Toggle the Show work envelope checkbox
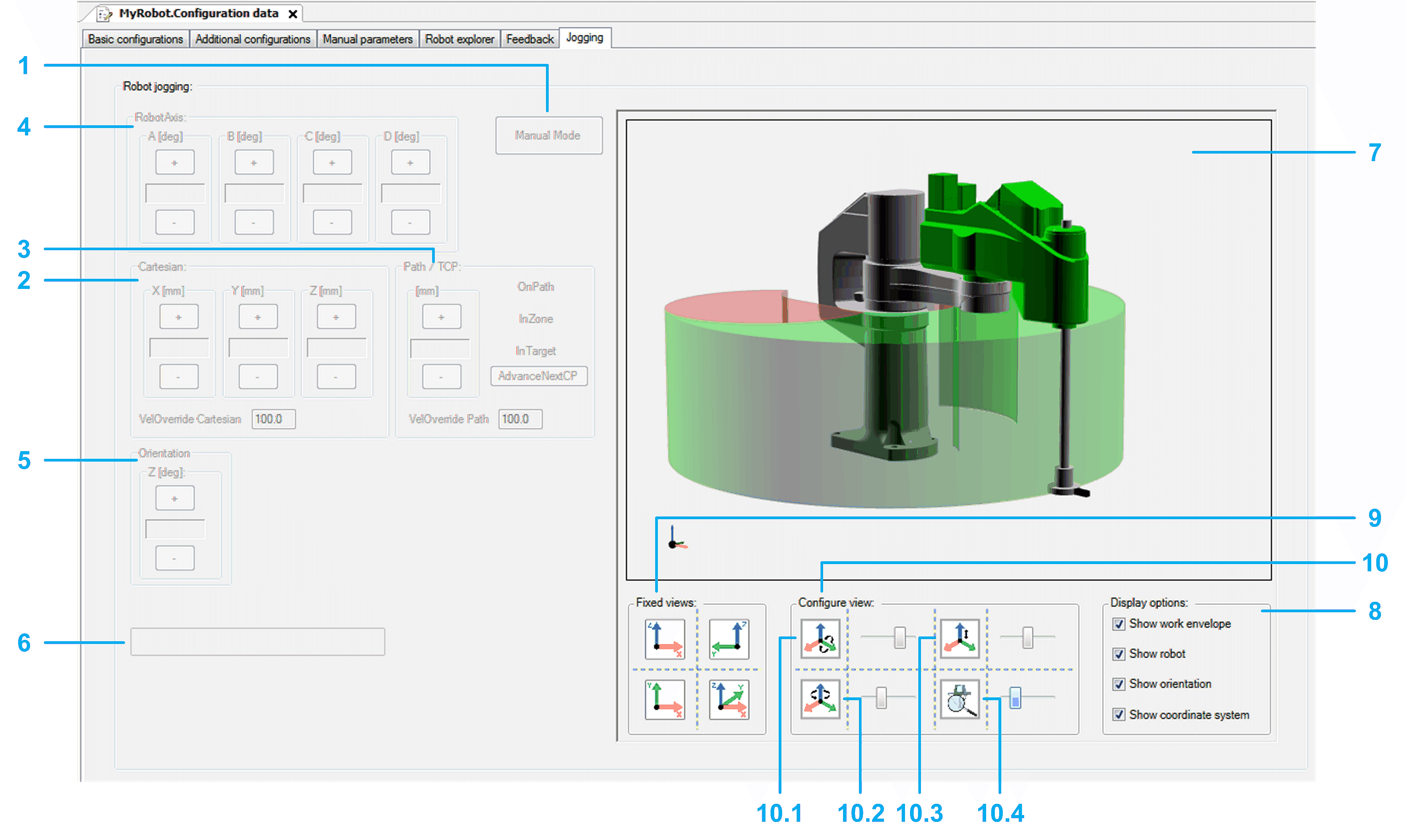The image size is (1406, 840). 1119,624
